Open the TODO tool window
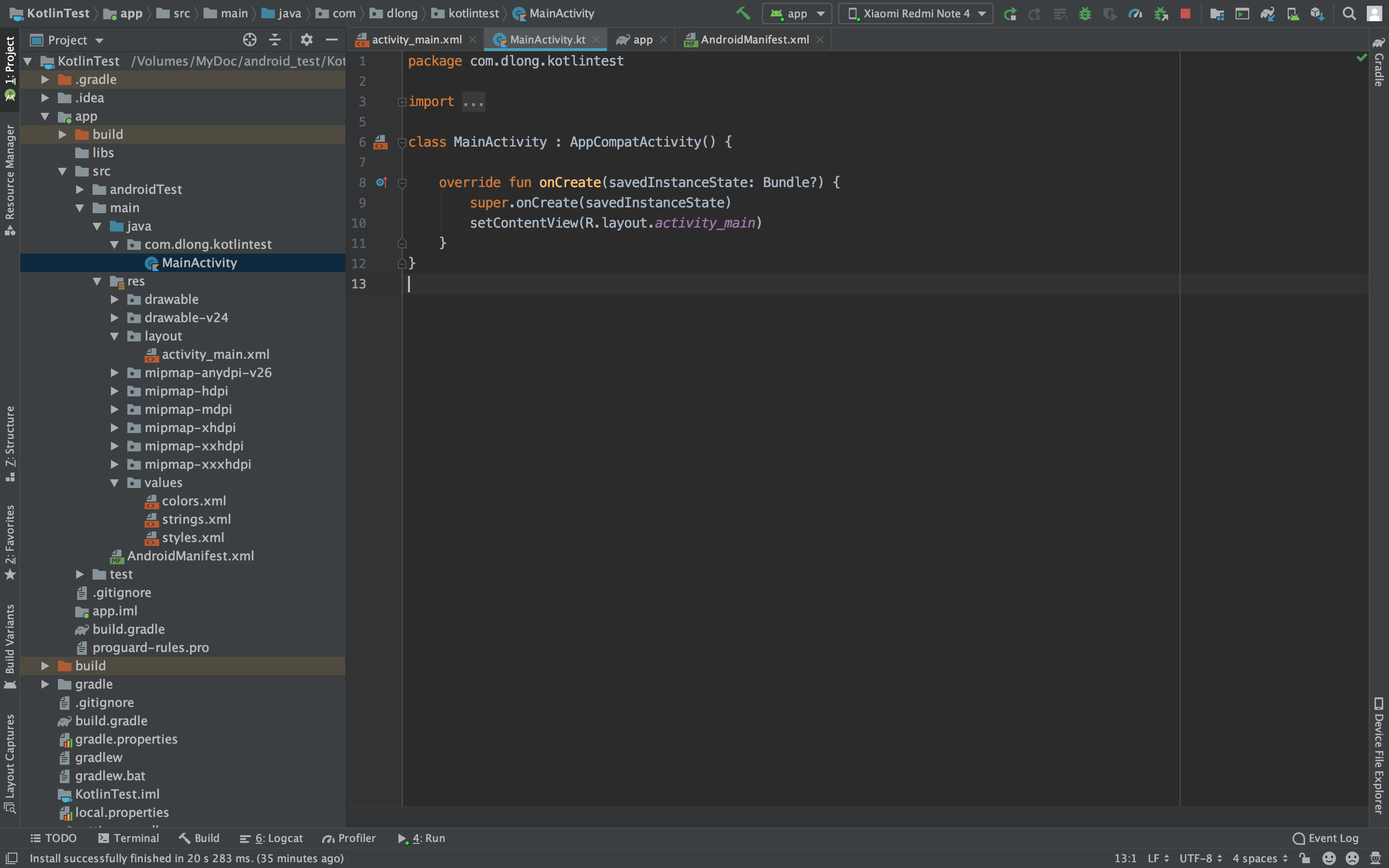The height and width of the screenshot is (868, 1389). [54, 838]
